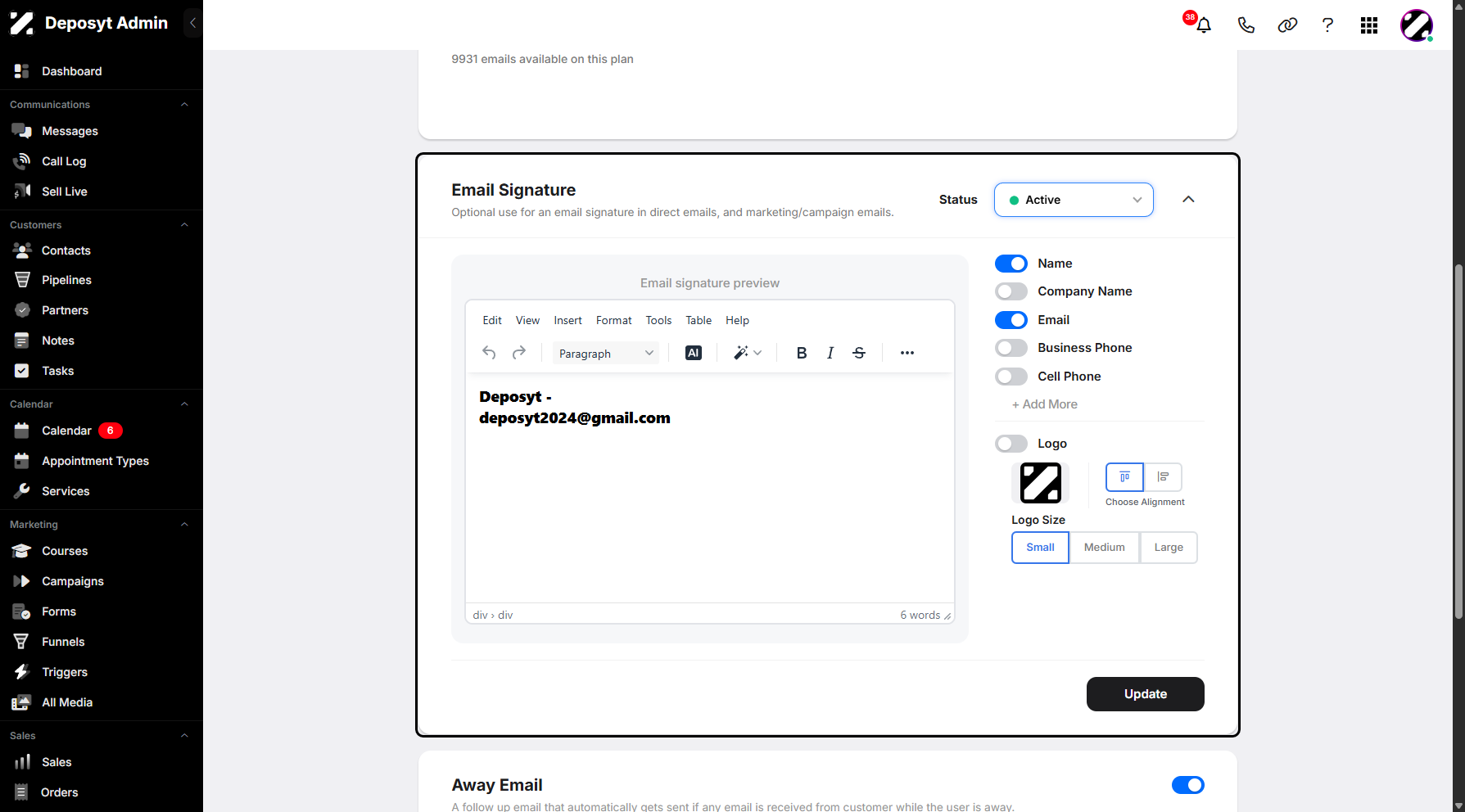Open the View menu in editor
Image resolution: width=1465 pixels, height=812 pixels.
(527, 320)
